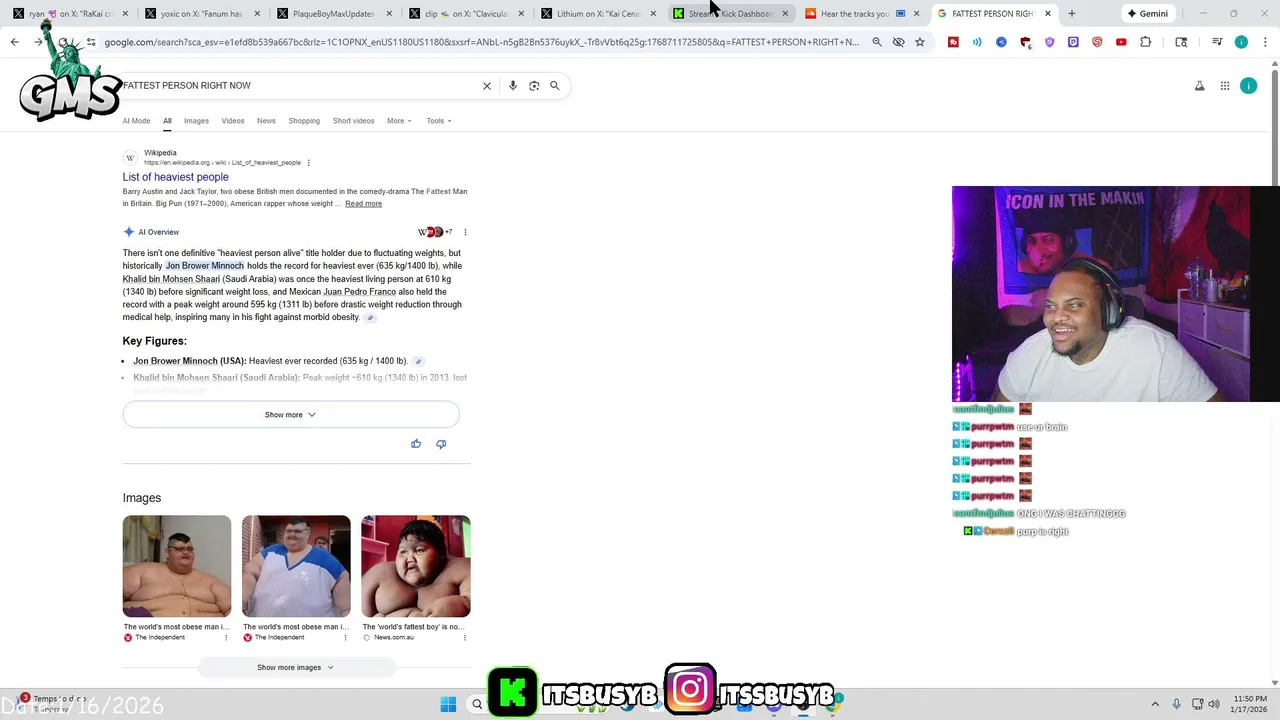Image resolution: width=1280 pixels, height=720 pixels.
Task: Open the Google account avatar
Action: (x=1248, y=86)
